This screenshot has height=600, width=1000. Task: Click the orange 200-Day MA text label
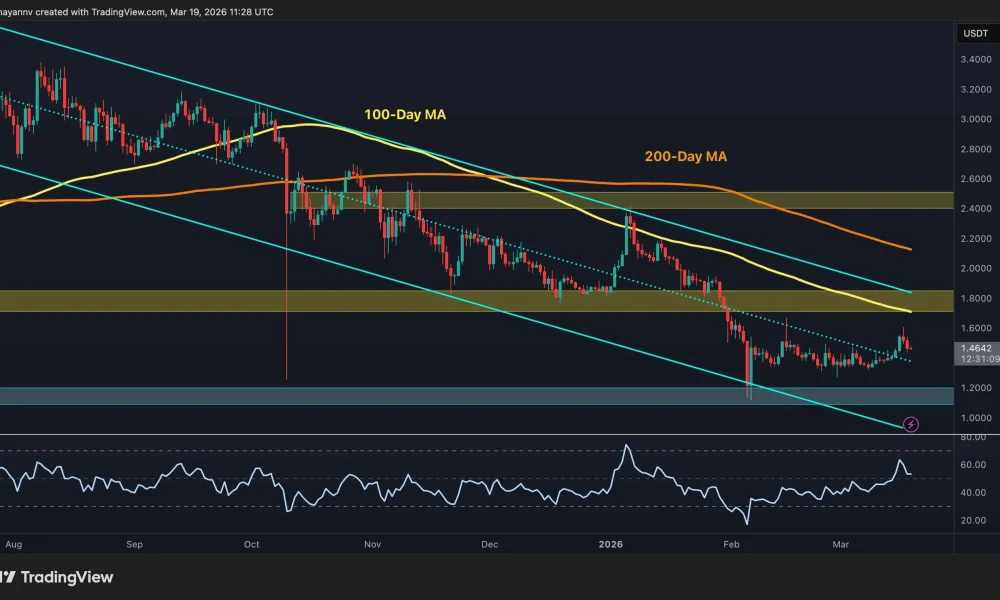point(685,156)
